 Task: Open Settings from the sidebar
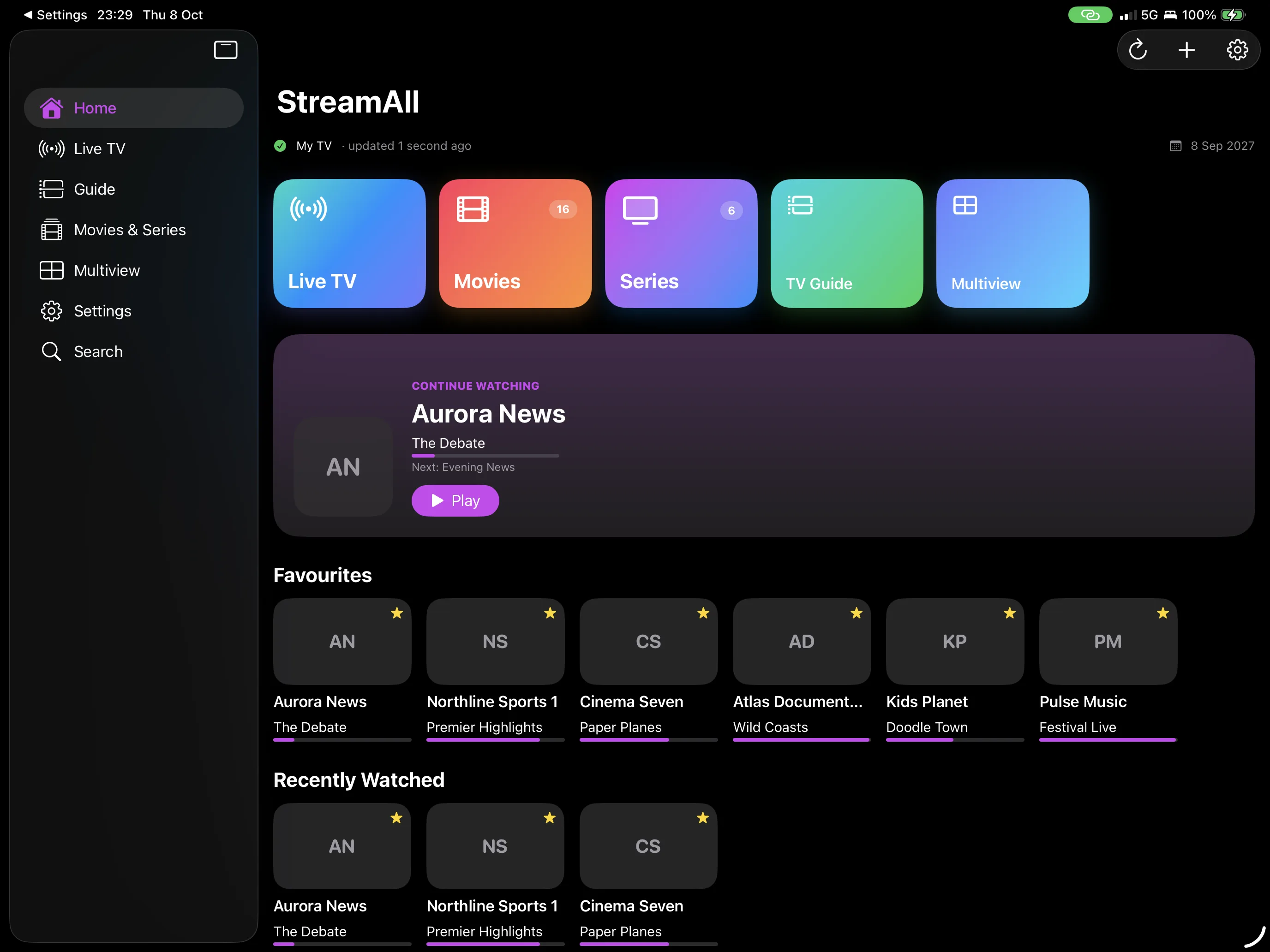[134, 311]
